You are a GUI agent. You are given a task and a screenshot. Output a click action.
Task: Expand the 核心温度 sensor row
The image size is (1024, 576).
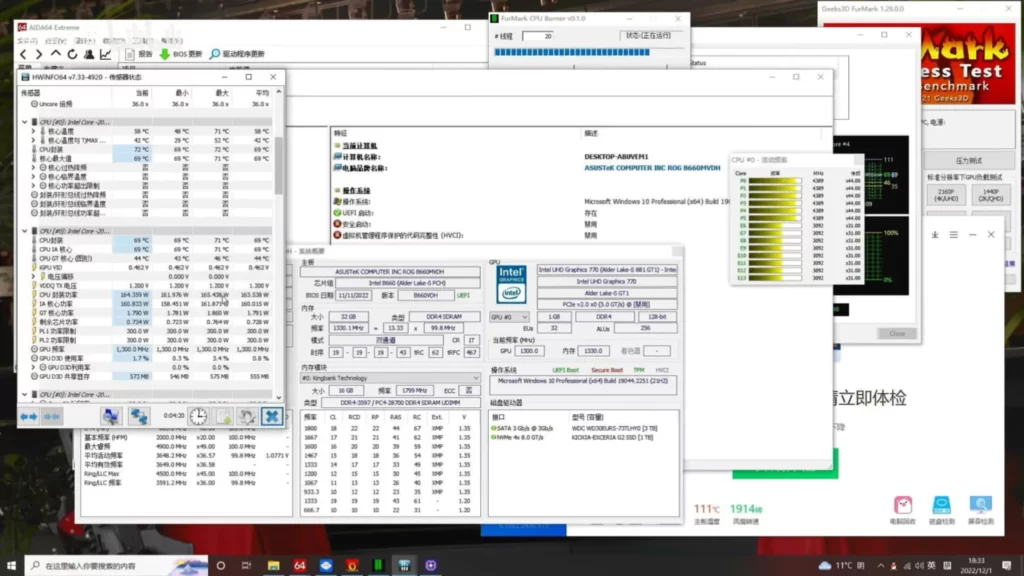(x=33, y=131)
